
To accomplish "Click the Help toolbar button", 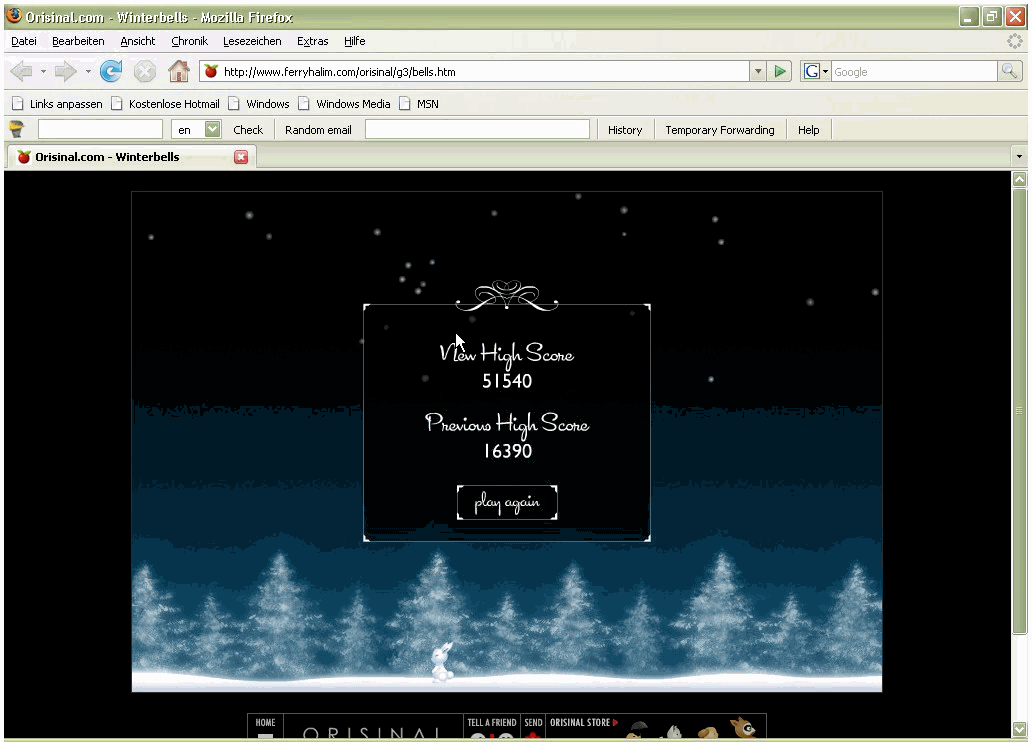I will coord(808,130).
